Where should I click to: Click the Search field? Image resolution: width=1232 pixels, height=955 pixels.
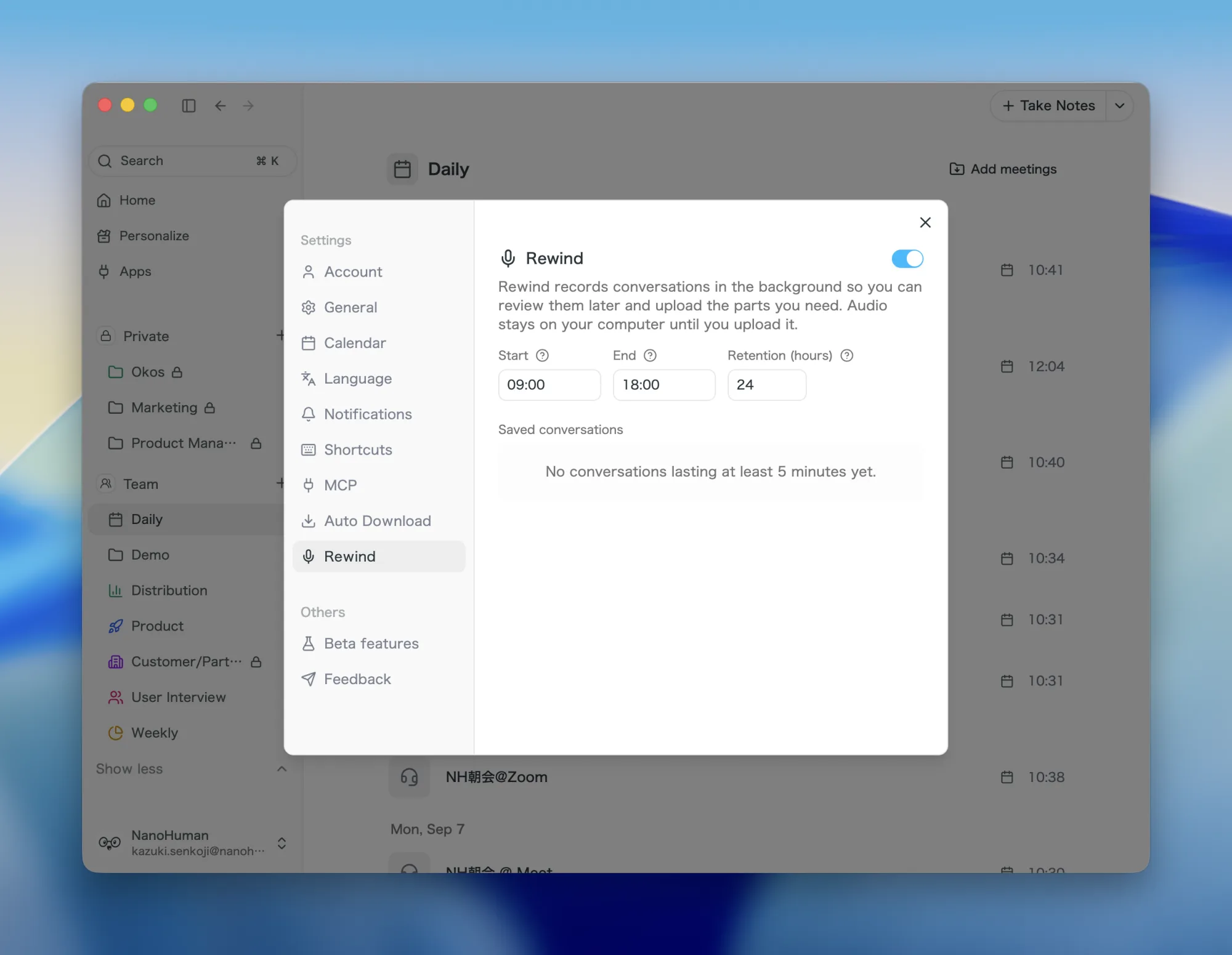(x=193, y=161)
